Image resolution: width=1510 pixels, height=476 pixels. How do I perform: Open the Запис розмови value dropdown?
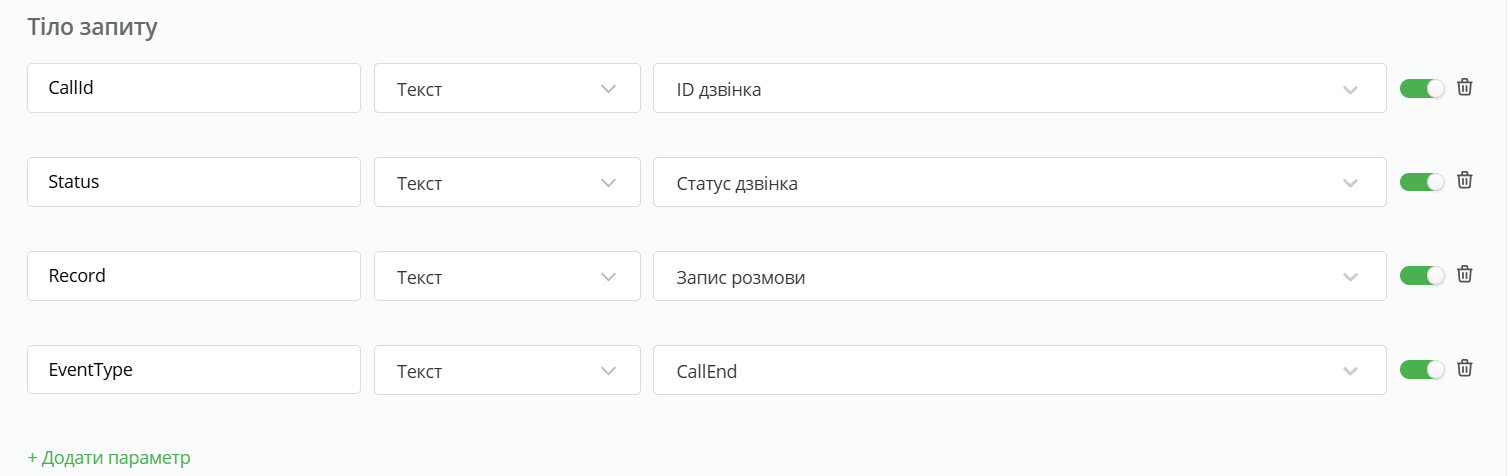click(x=1019, y=277)
